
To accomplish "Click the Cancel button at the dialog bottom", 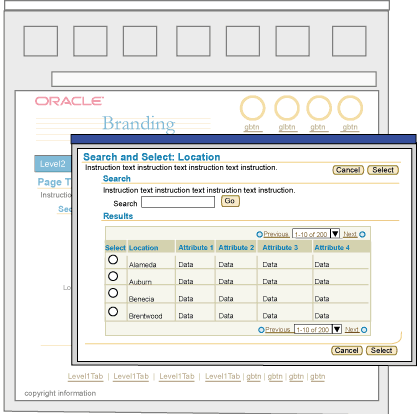I will click(x=347, y=350).
